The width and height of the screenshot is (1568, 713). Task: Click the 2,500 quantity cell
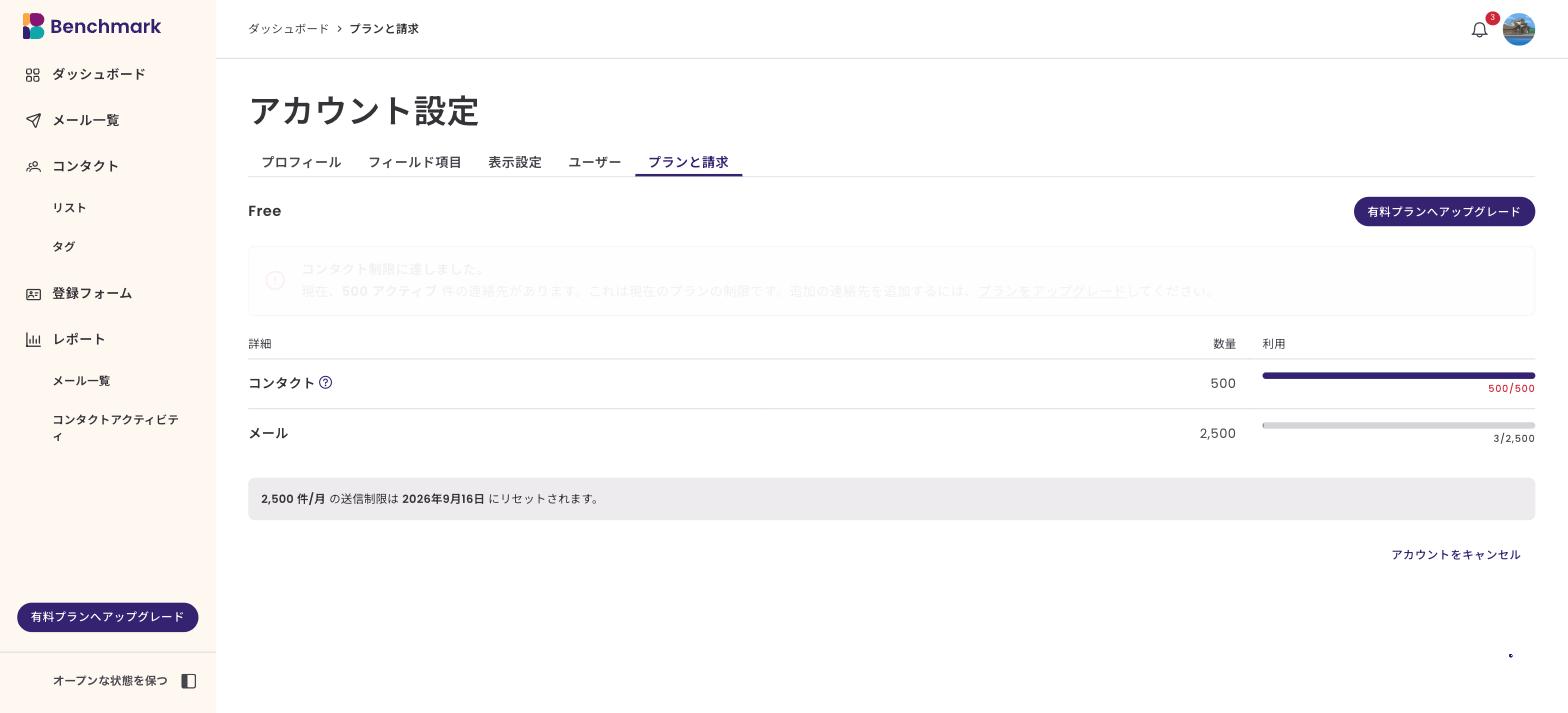pos(1218,434)
